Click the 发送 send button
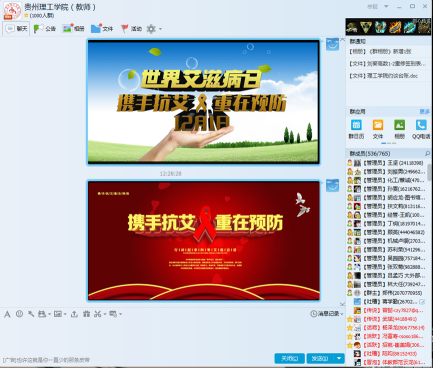Image resolution: width=433 pixels, height=368 pixels. click(320, 358)
